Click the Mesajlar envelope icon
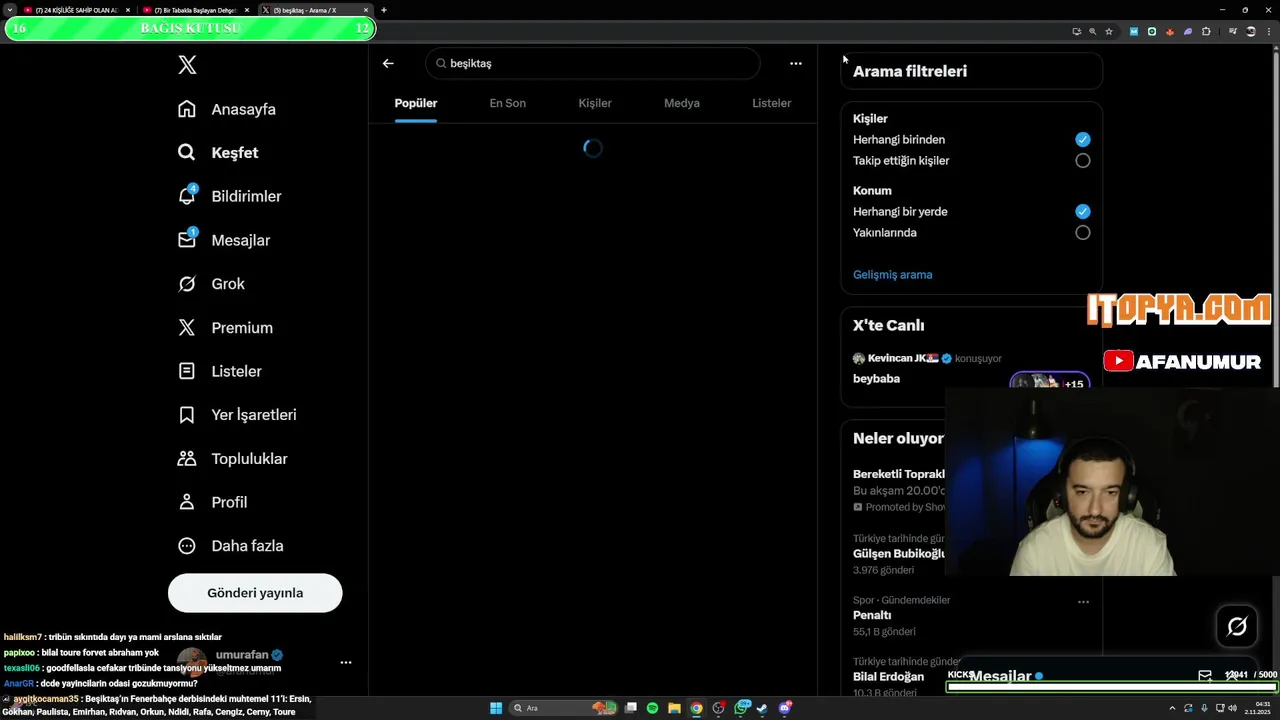The width and height of the screenshot is (1280, 720). pos(187,240)
